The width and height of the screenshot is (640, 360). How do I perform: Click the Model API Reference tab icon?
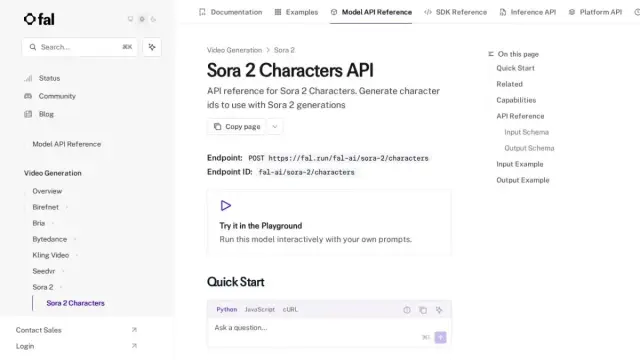[x=334, y=12]
